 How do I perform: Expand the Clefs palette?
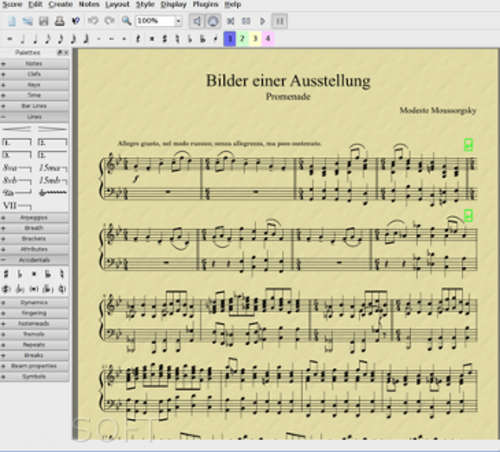pos(34,74)
